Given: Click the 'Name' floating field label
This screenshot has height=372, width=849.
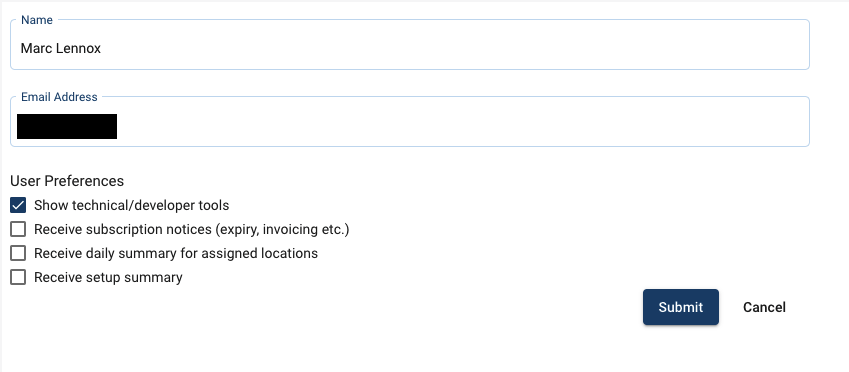Looking at the screenshot, I should point(37,20).
